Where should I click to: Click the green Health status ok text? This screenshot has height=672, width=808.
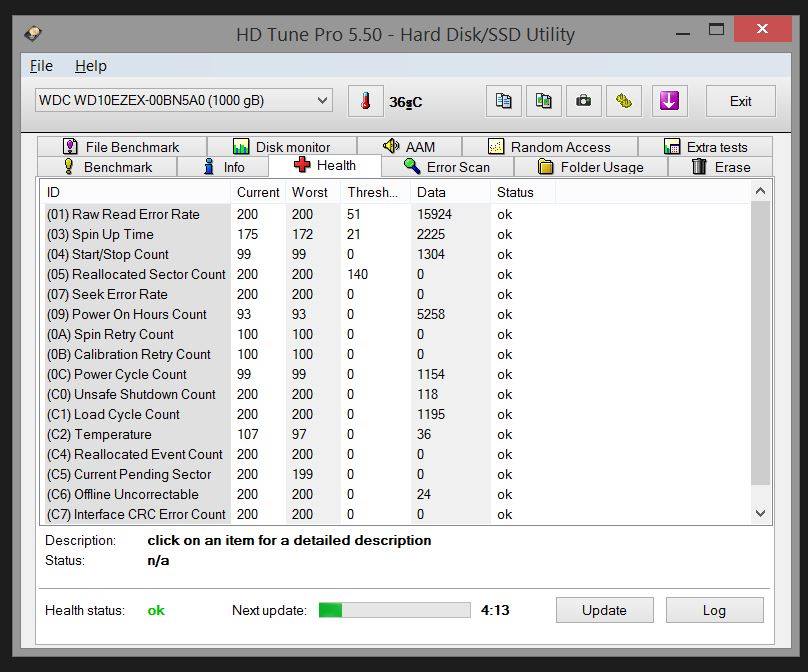point(156,610)
